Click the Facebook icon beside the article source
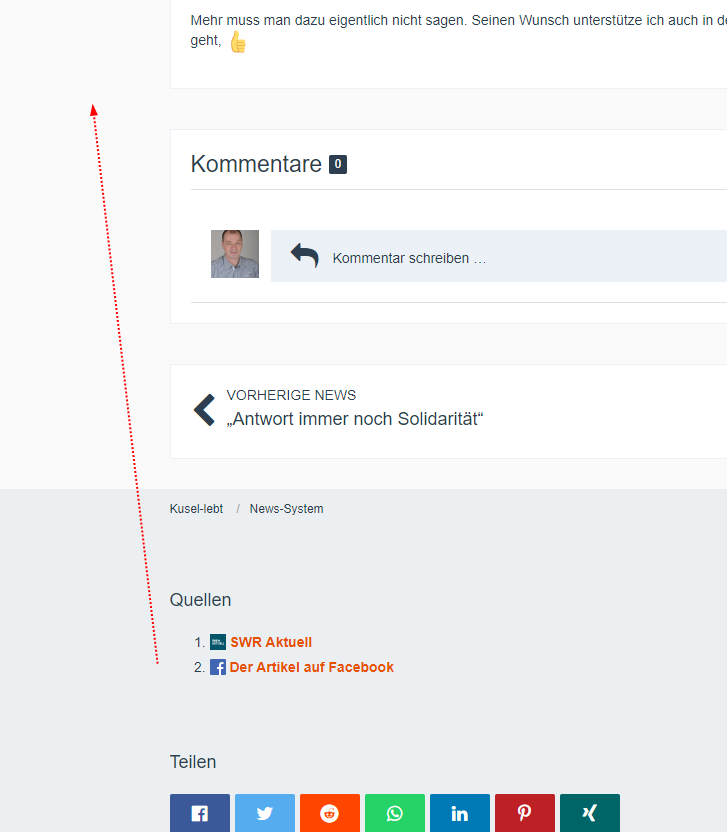The height and width of the screenshot is (832, 727). tap(218, 667)
